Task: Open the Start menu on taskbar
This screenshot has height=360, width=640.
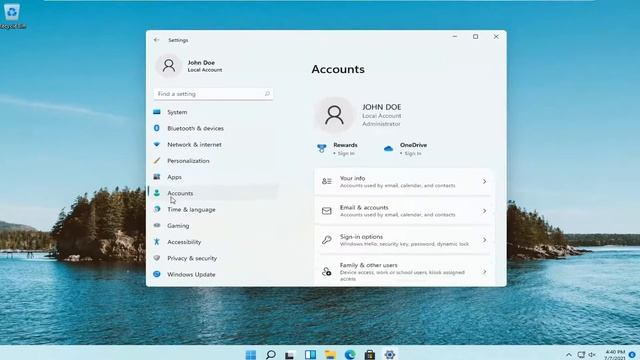Action: pos(251,354)
